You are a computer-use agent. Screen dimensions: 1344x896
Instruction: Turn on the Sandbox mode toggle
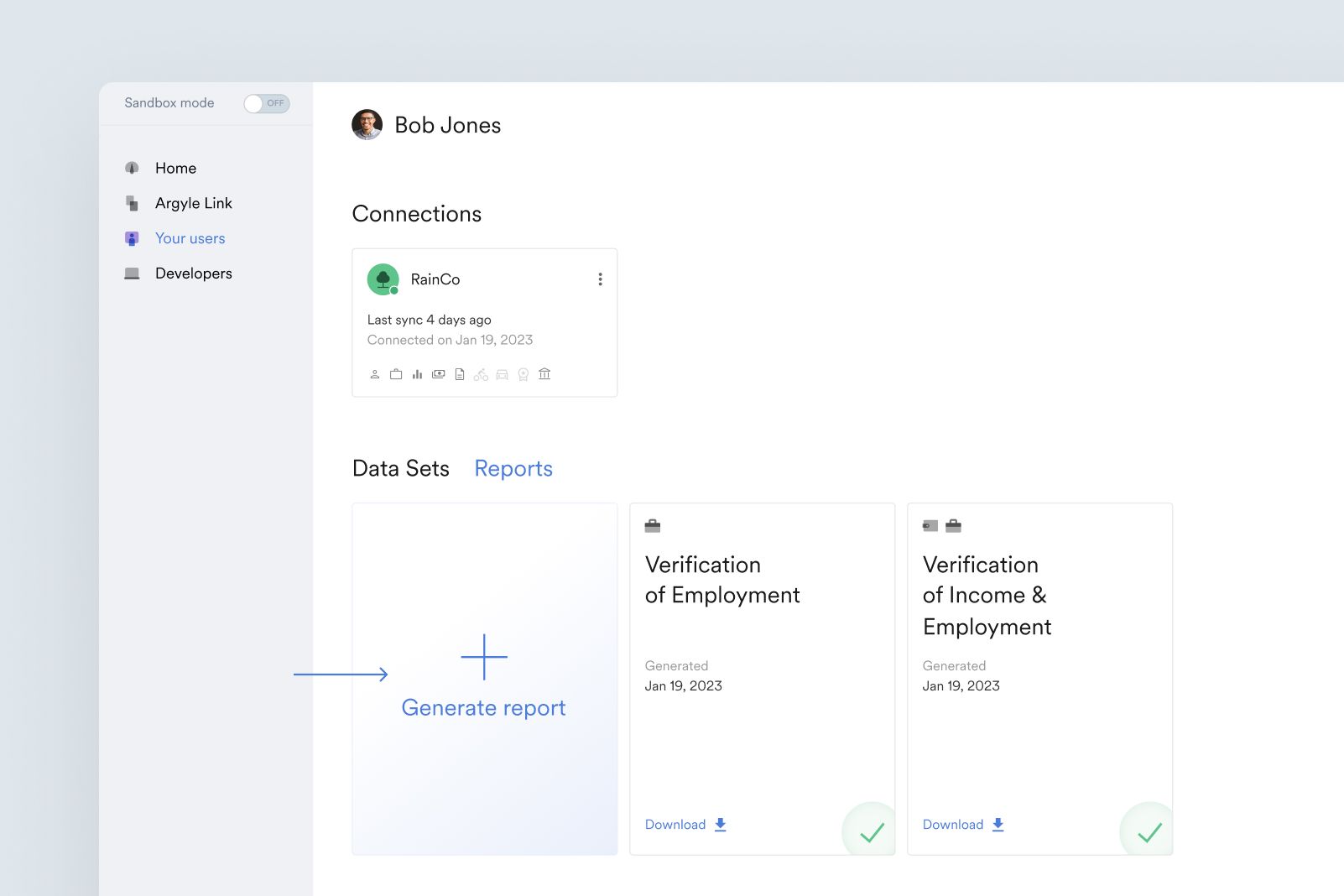(266, 103)
